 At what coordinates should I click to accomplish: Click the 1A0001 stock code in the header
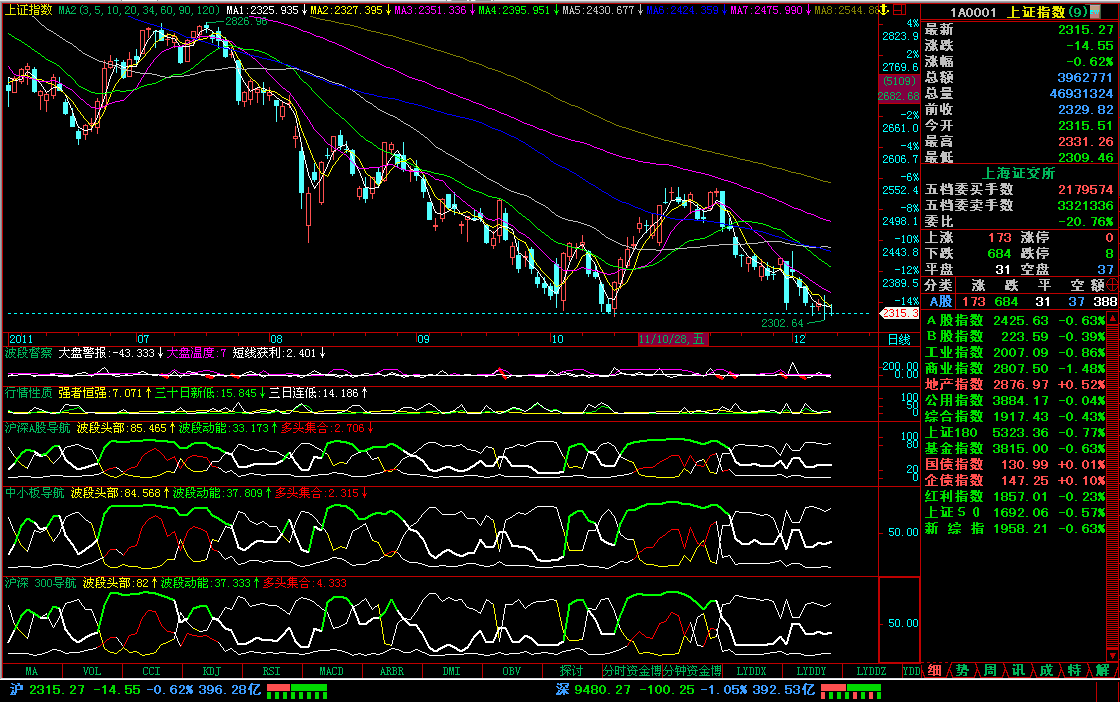tap(973, 12)
